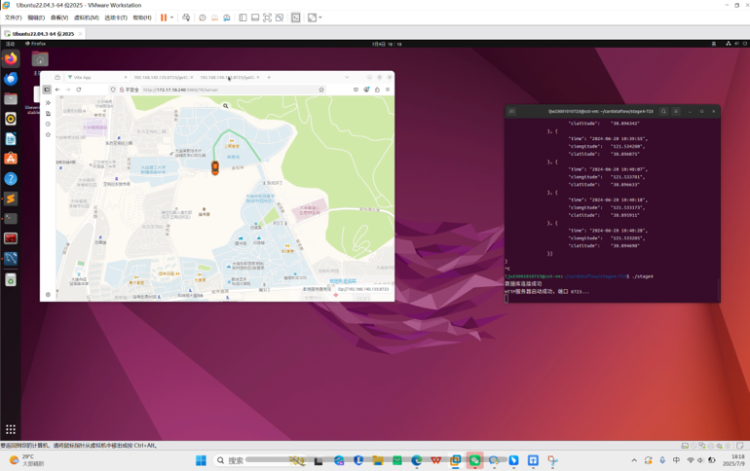Open Rhythmbox music player in dock
This screenshot has height=471, width=750.
coord(11,118)
